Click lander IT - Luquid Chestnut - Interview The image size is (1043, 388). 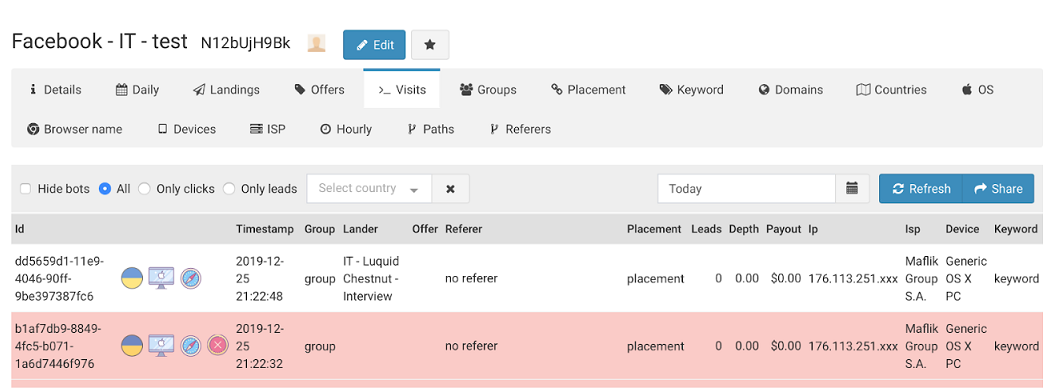[371, 278]
